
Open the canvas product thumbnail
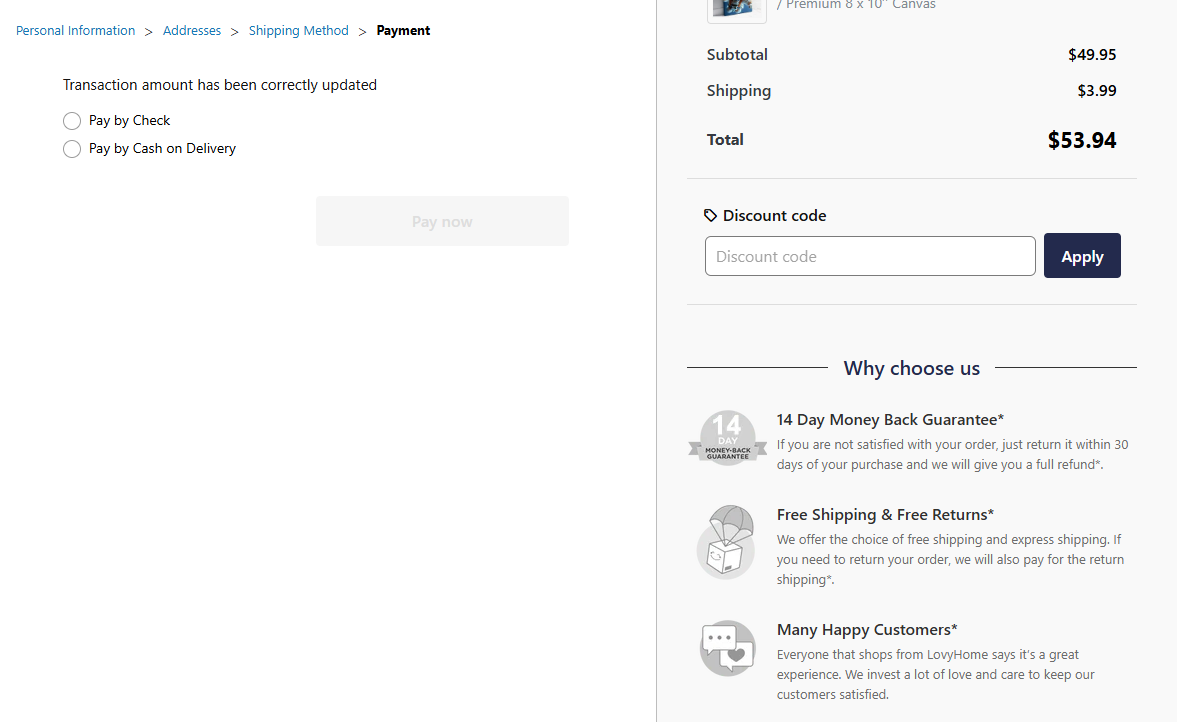(736, 8)
